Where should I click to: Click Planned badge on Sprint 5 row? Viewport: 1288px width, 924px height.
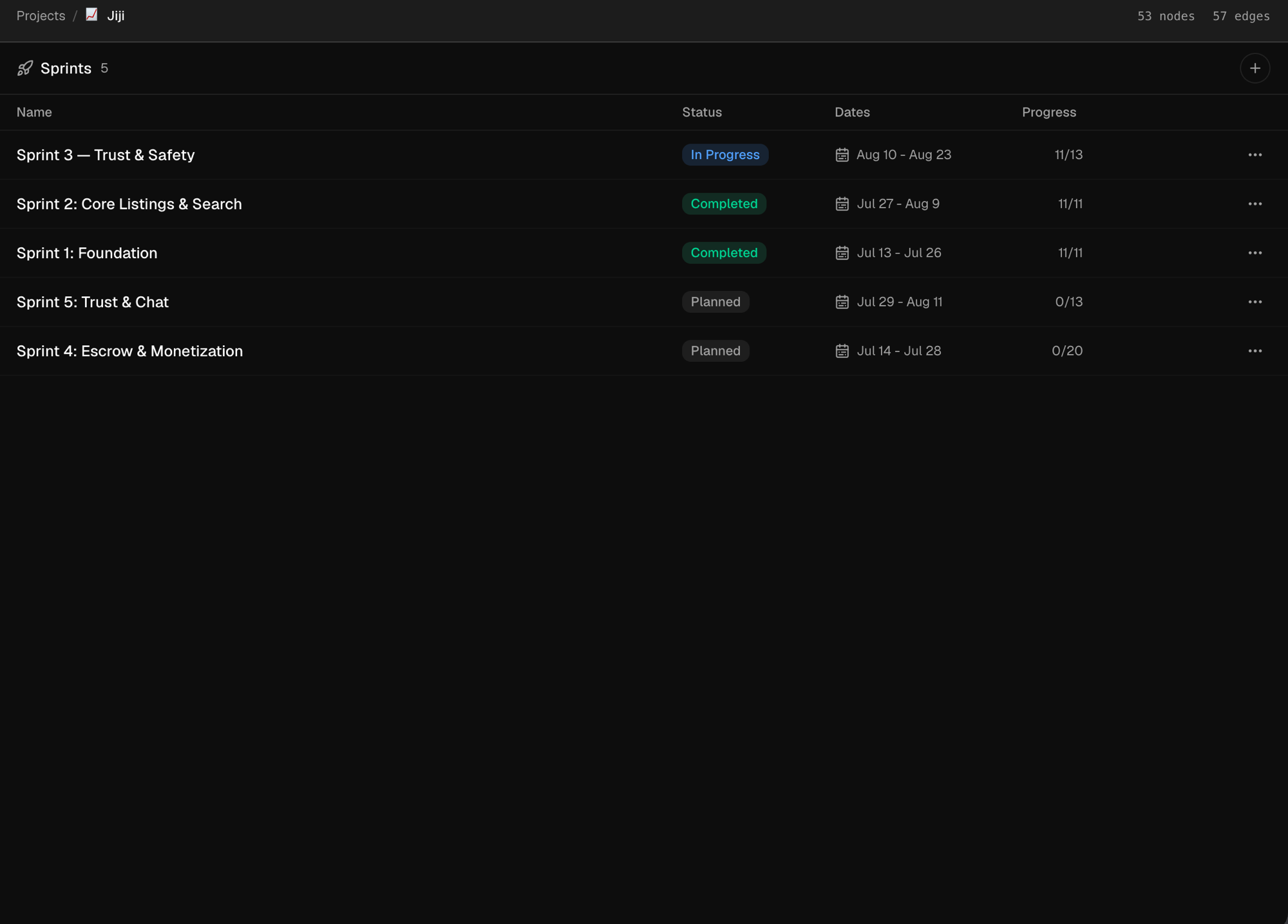[715, 301]
